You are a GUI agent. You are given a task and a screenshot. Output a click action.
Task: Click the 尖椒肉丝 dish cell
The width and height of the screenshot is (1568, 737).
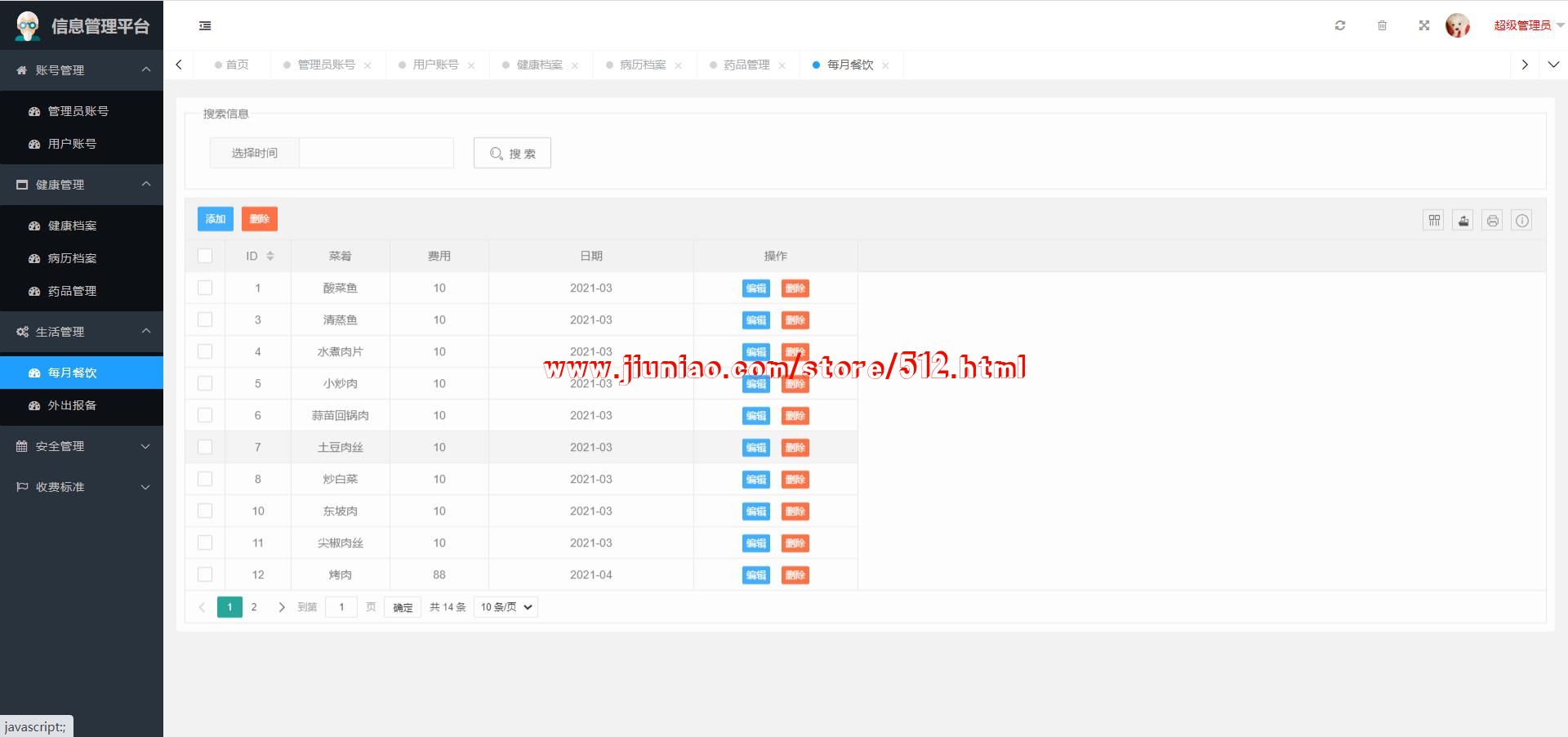(341, 543)
